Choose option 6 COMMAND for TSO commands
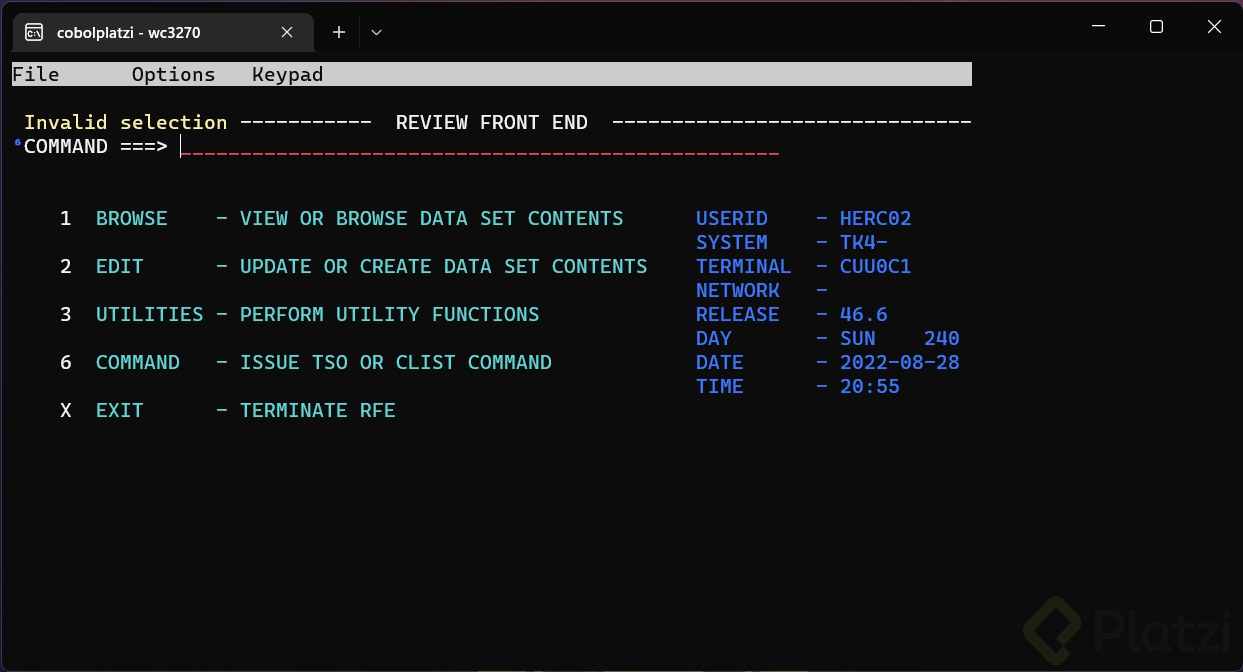Viewport: 1243px width, 672px height. [137, 362]
